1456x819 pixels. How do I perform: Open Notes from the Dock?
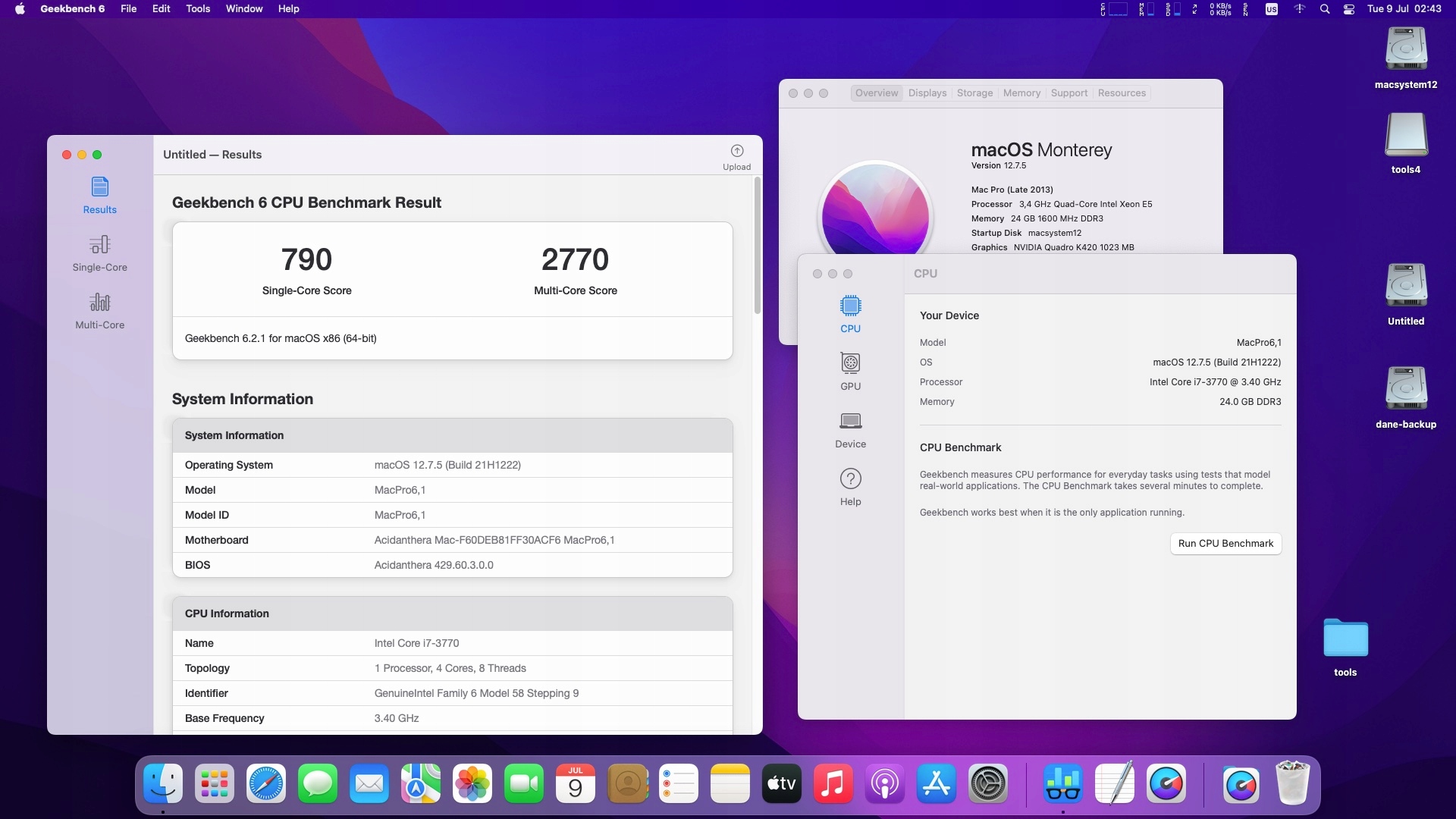730,784
